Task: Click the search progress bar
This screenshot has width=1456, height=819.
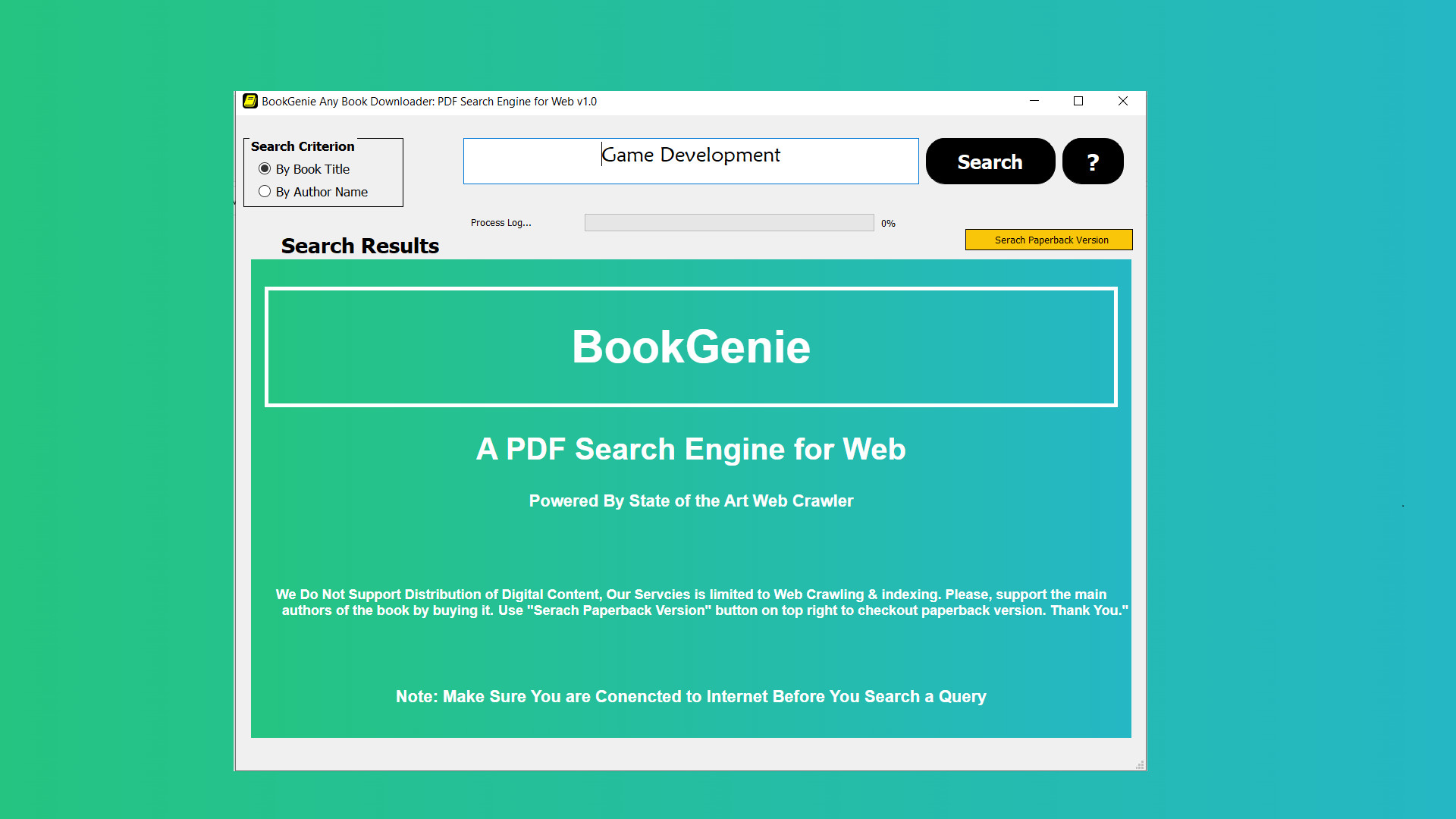Action: [x=729, y=222]
